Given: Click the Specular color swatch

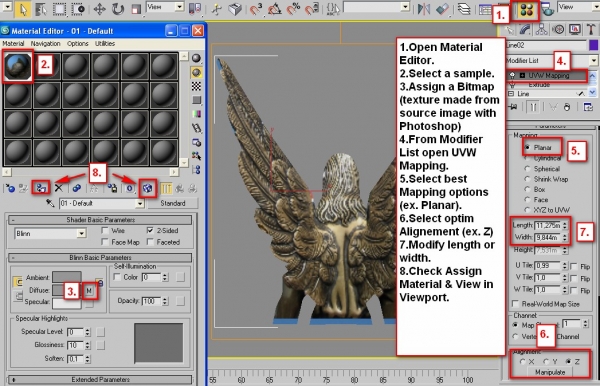Looking at the screenshot, I should (x=67, y=303).
